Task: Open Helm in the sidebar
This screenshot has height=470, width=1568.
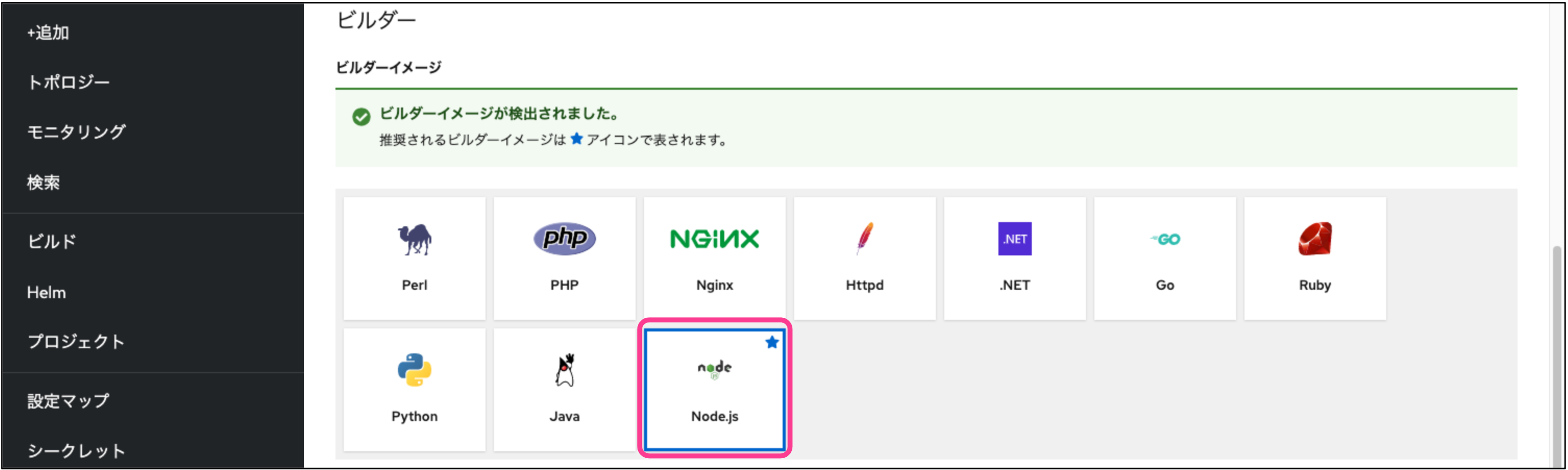Action: 46,292
